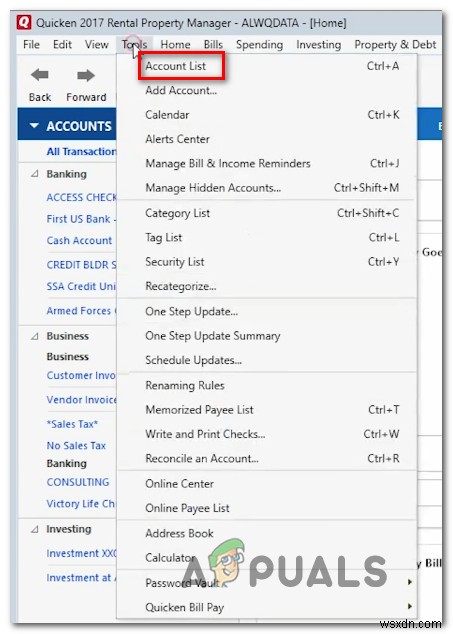Collapse the Business accounts group

35,336
